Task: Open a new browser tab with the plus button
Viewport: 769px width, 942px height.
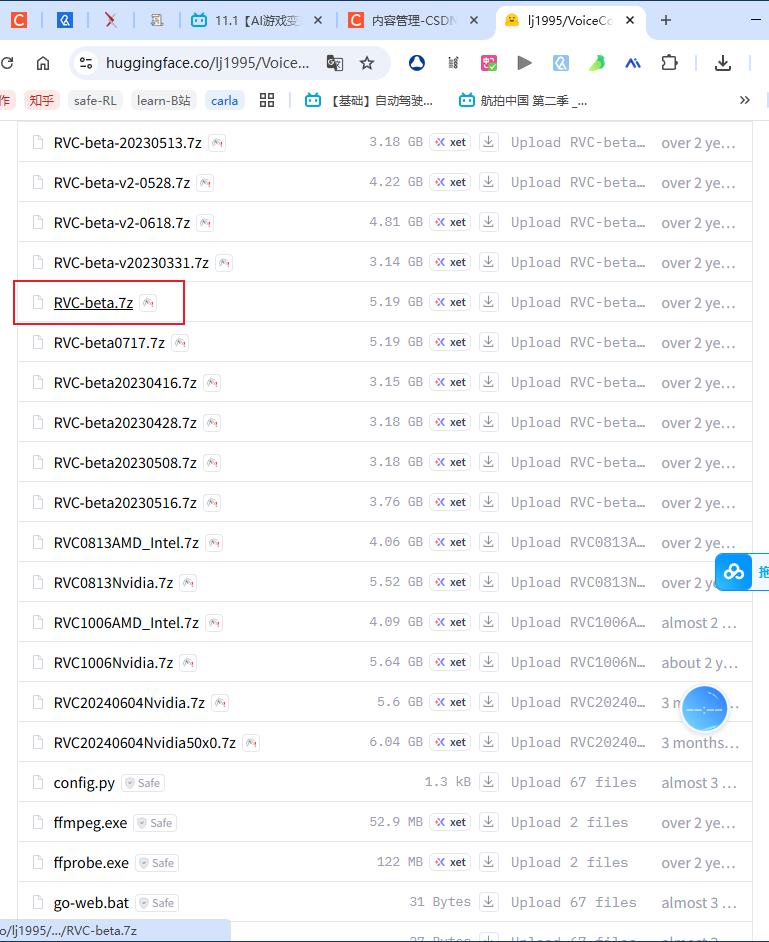Action: pos(666,20)
